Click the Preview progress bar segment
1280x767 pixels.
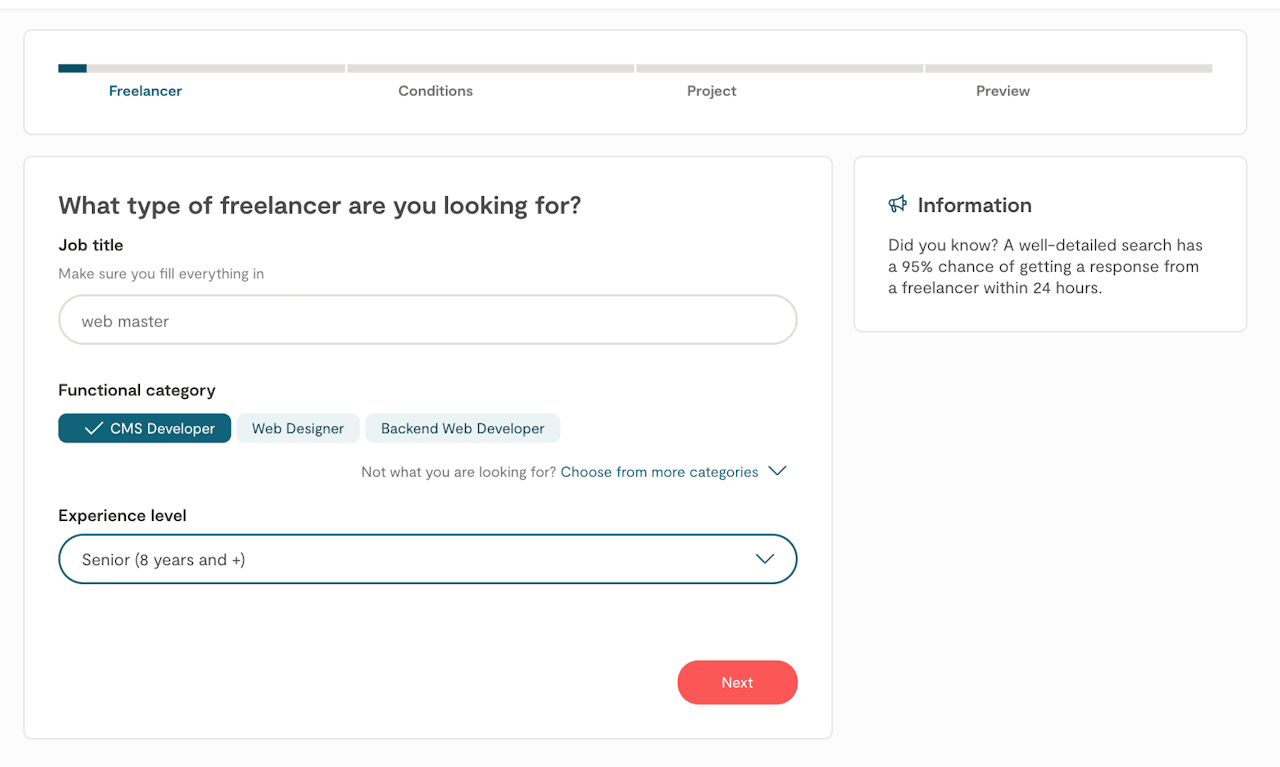pos(1068,69)
